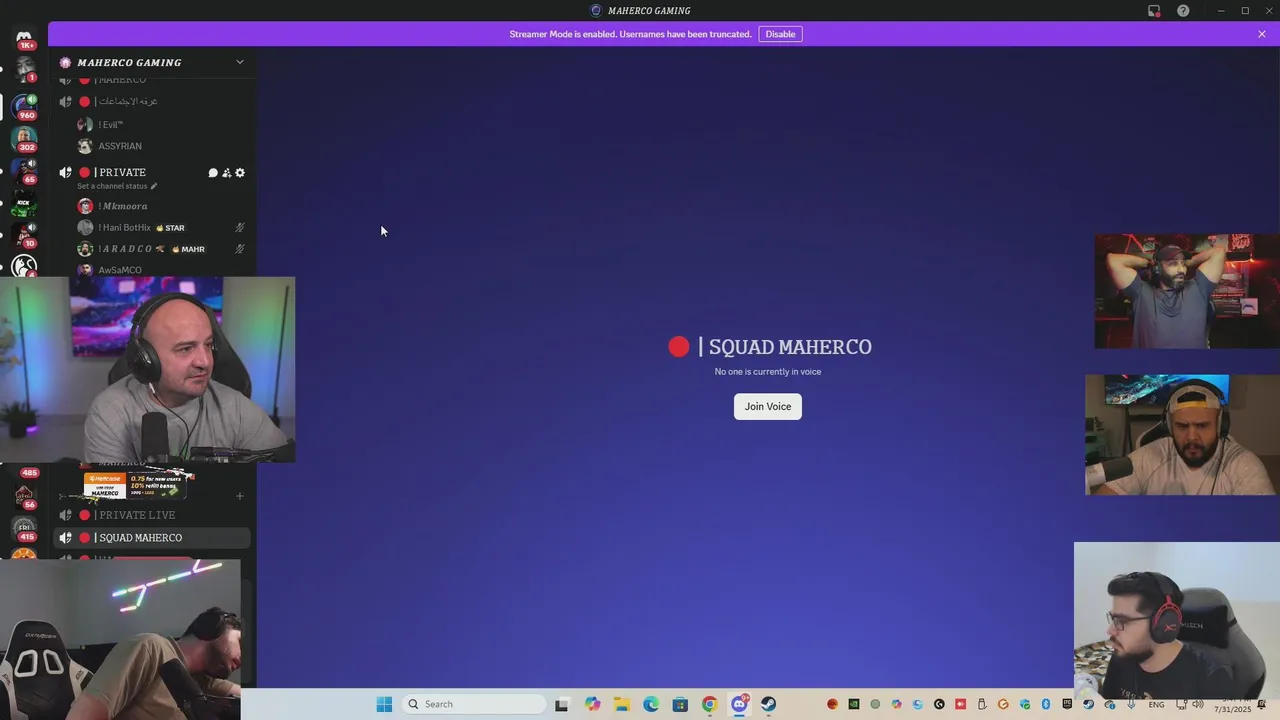Click user ! Mkmoora in PRIVATE channel
The height and width of the screenshot is (720, 1280).
click(x=123, y=206)
